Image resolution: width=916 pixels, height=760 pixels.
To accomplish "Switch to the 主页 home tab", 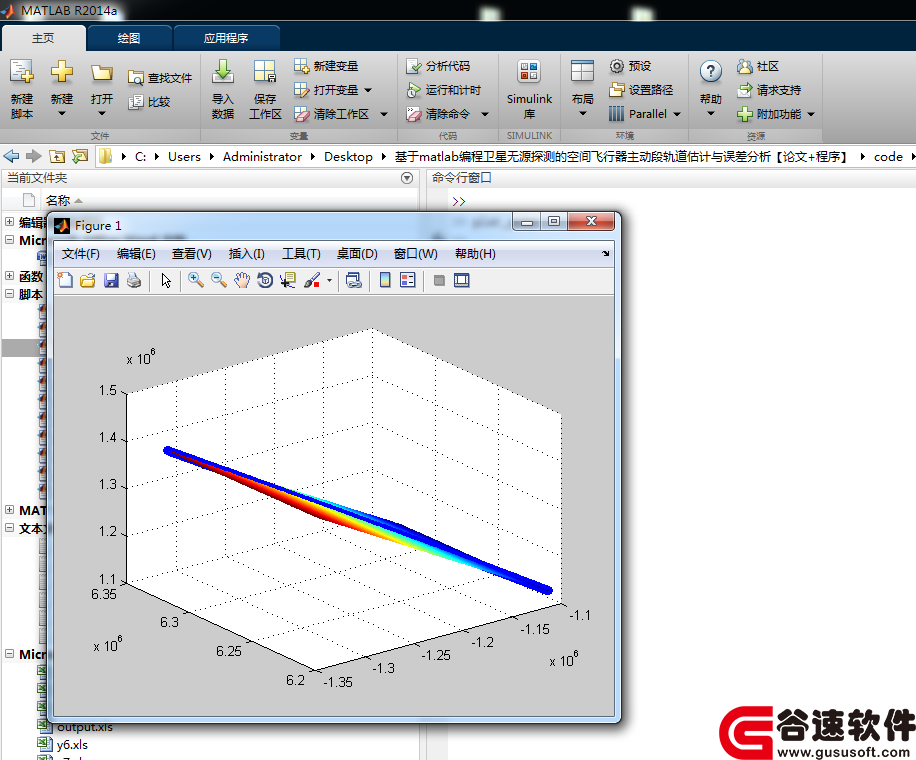I will pos(43,38).
